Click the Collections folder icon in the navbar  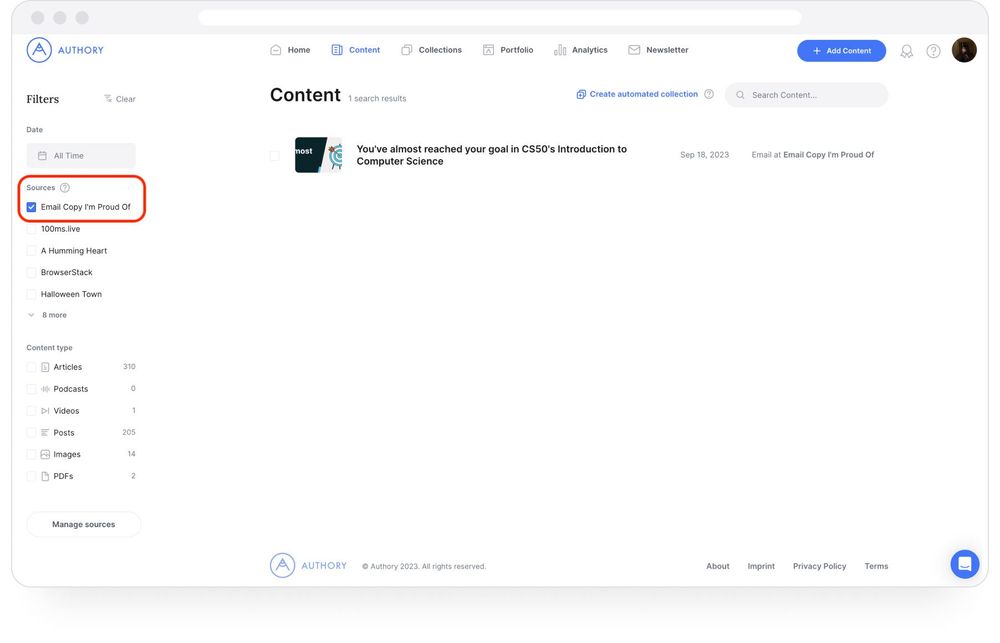[406, 49]
